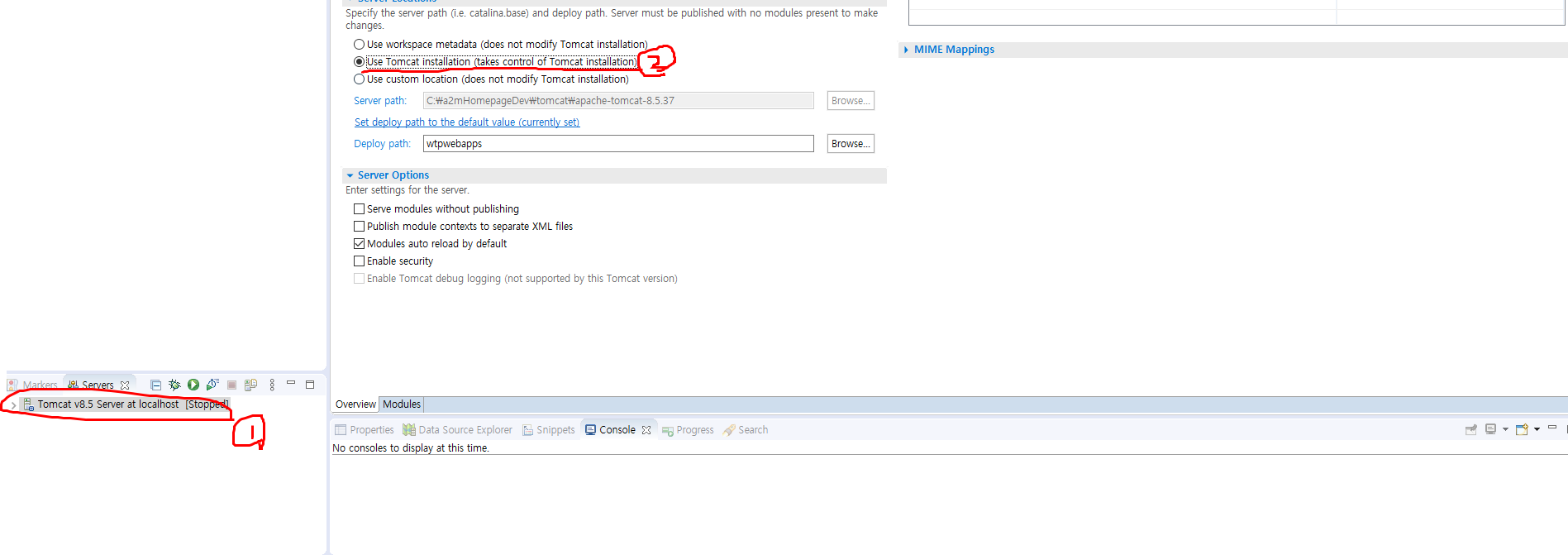Expand the MIME Mappings section
Image resolution: width=1568 pixels, height=555 pixels.
(906, 50)
